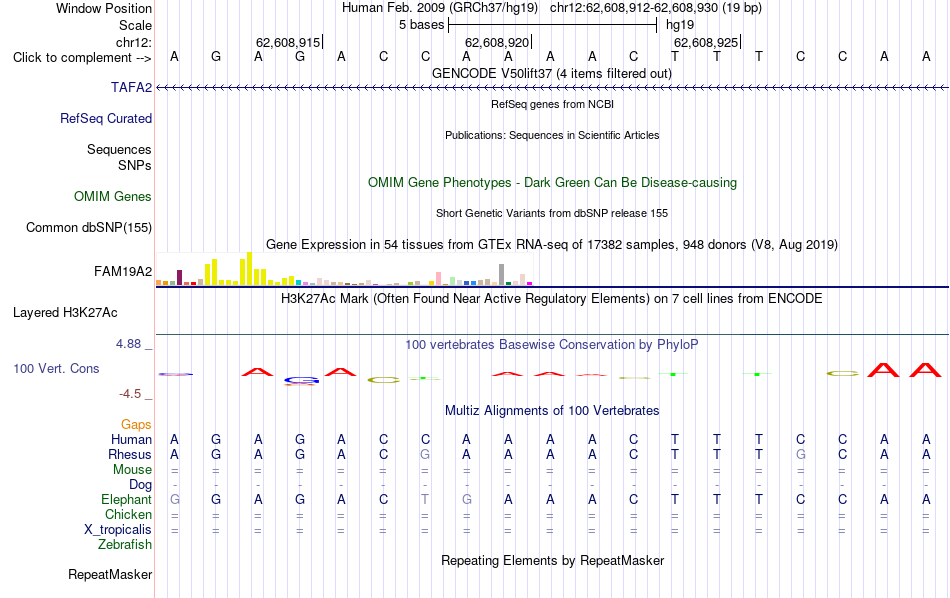Click the H3K27Ac Mark track title
This screenshot has width=950, height=598.
(552, 299)
